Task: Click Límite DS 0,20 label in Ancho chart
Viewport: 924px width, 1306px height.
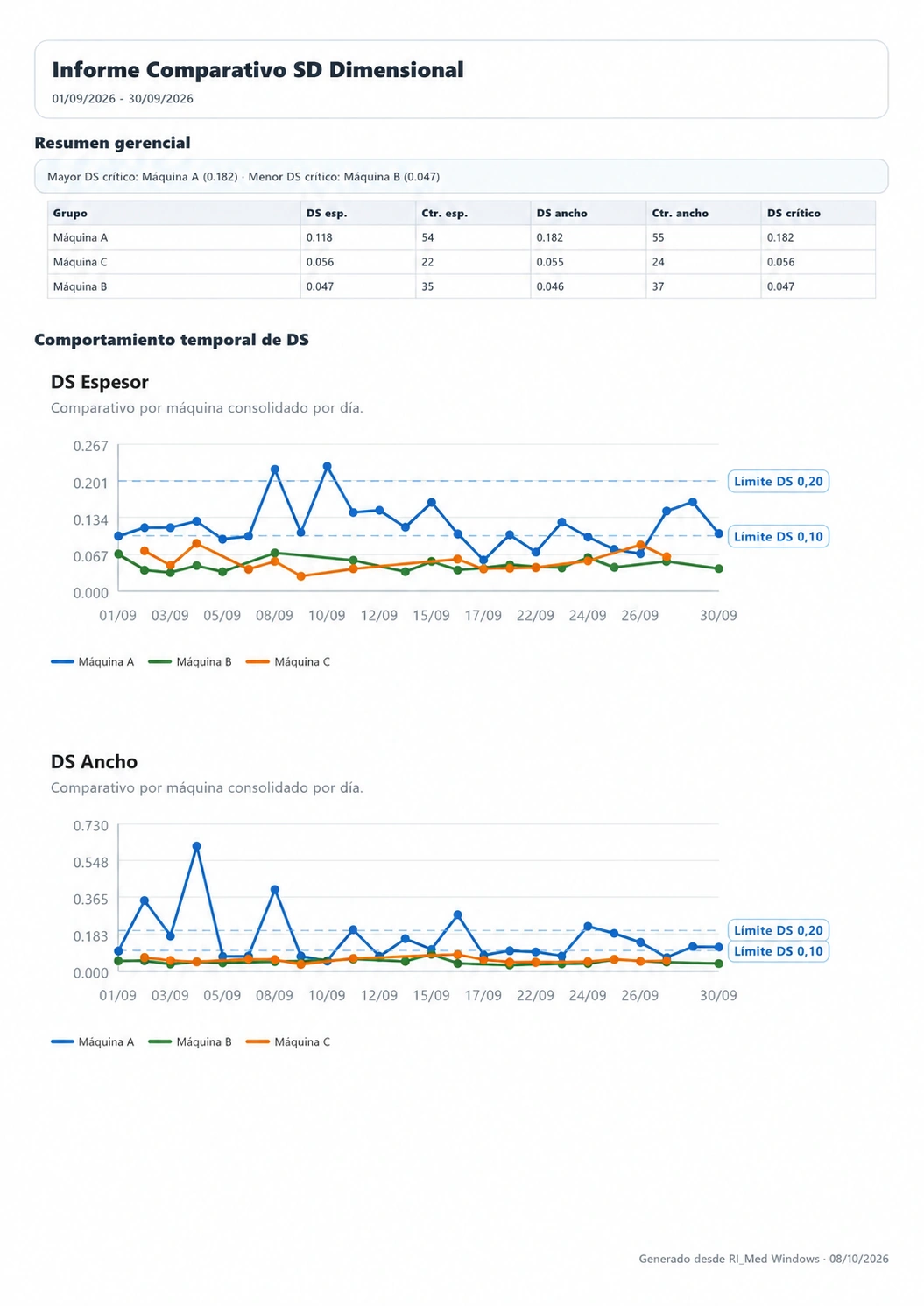Action: [779, 930]
